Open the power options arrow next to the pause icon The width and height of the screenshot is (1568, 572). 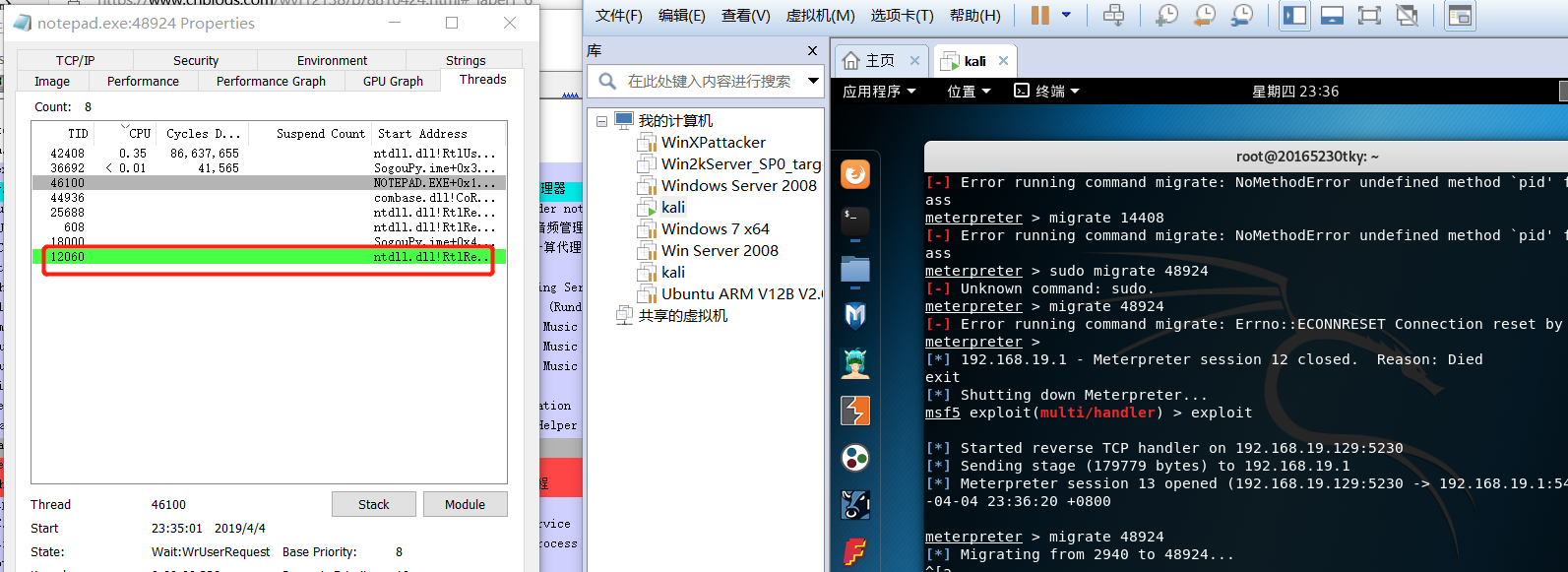(1066, 15)
